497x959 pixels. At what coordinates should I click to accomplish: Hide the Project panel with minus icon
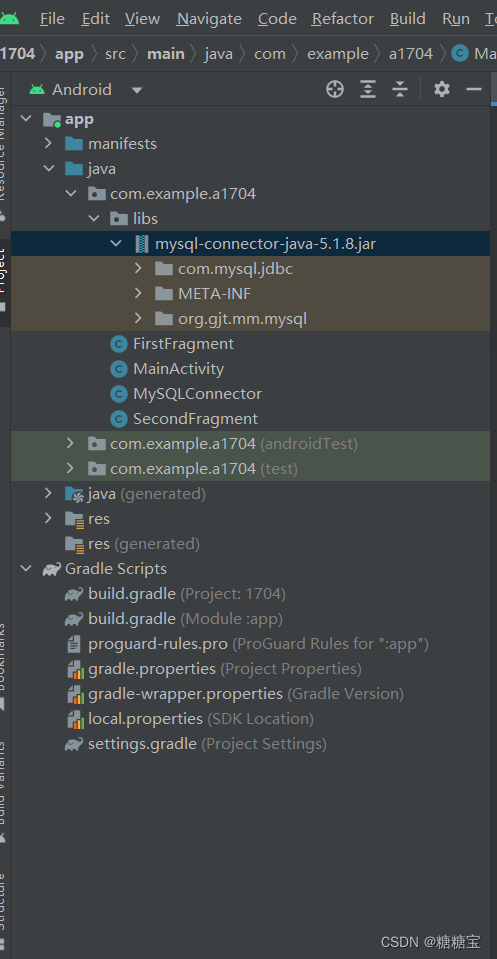(474, 89)
